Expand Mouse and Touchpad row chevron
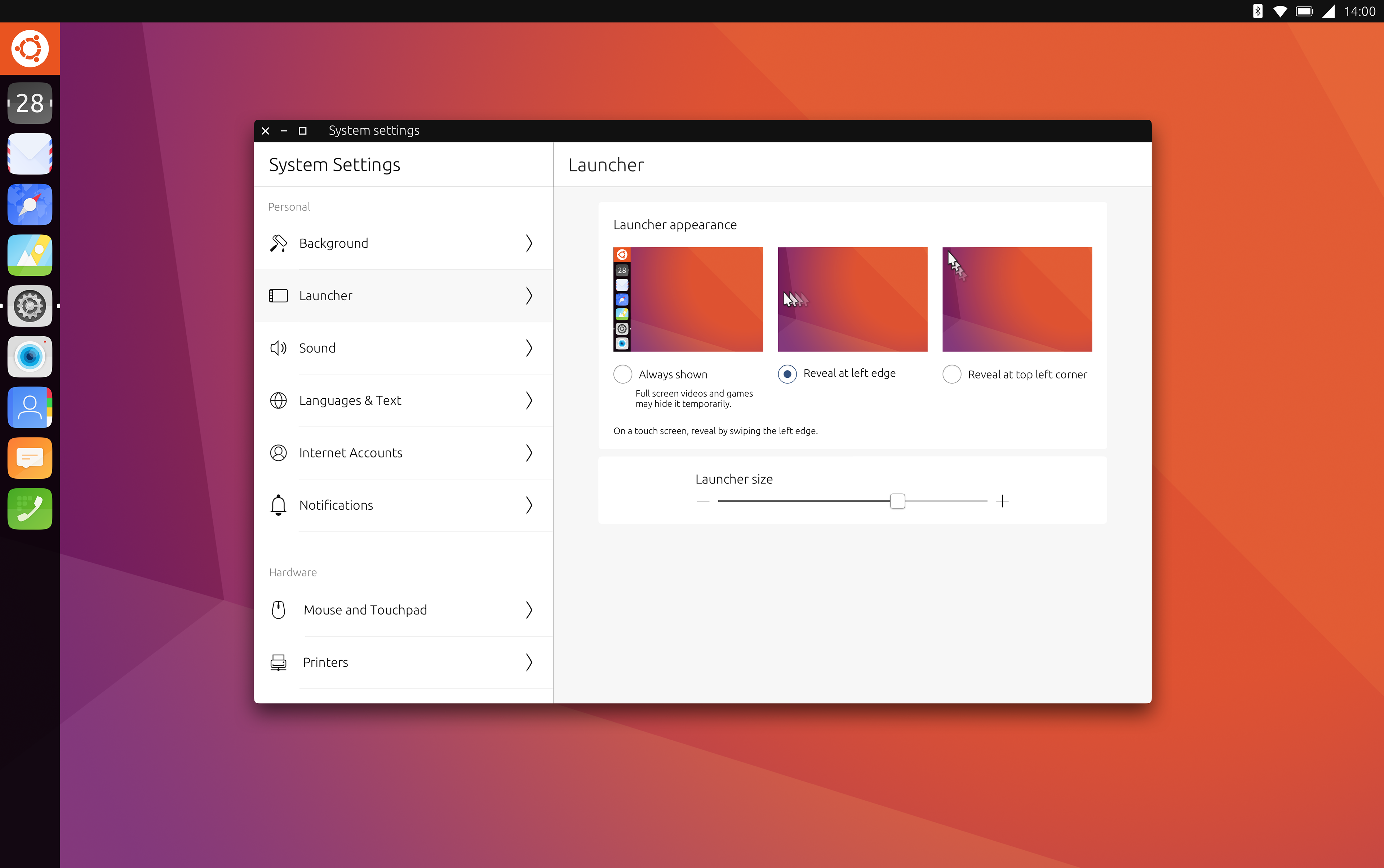This screenshot has height=868, width=1384. (x=529, y=610)
